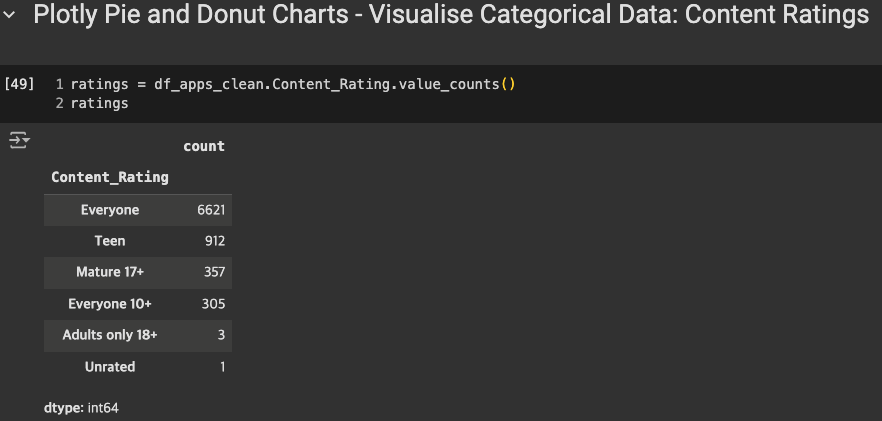This screenshot has width=882, height=421.
Task: Click the count value 6621
Action: (211, 210)
